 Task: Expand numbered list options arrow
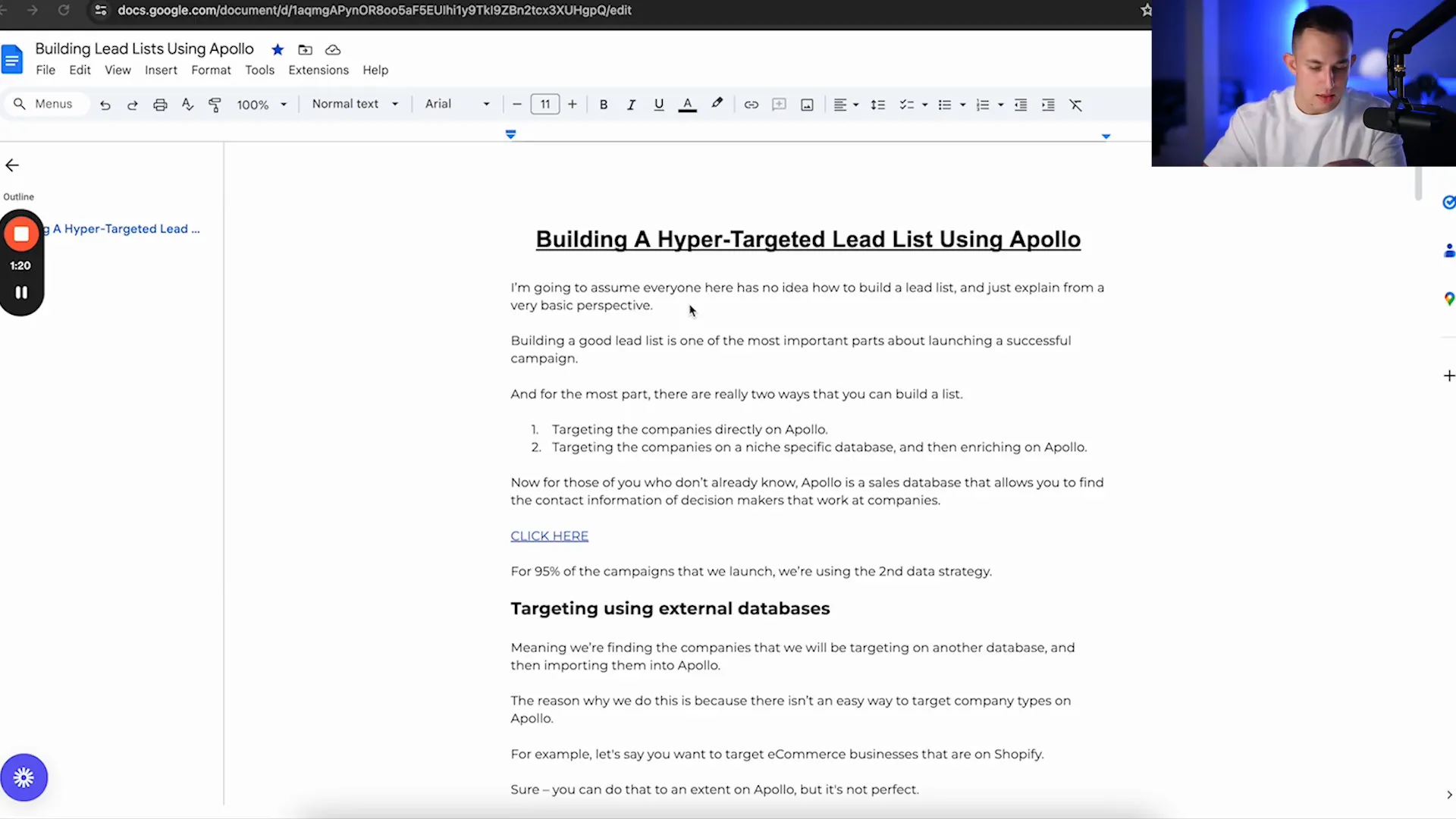[1001, 105]
